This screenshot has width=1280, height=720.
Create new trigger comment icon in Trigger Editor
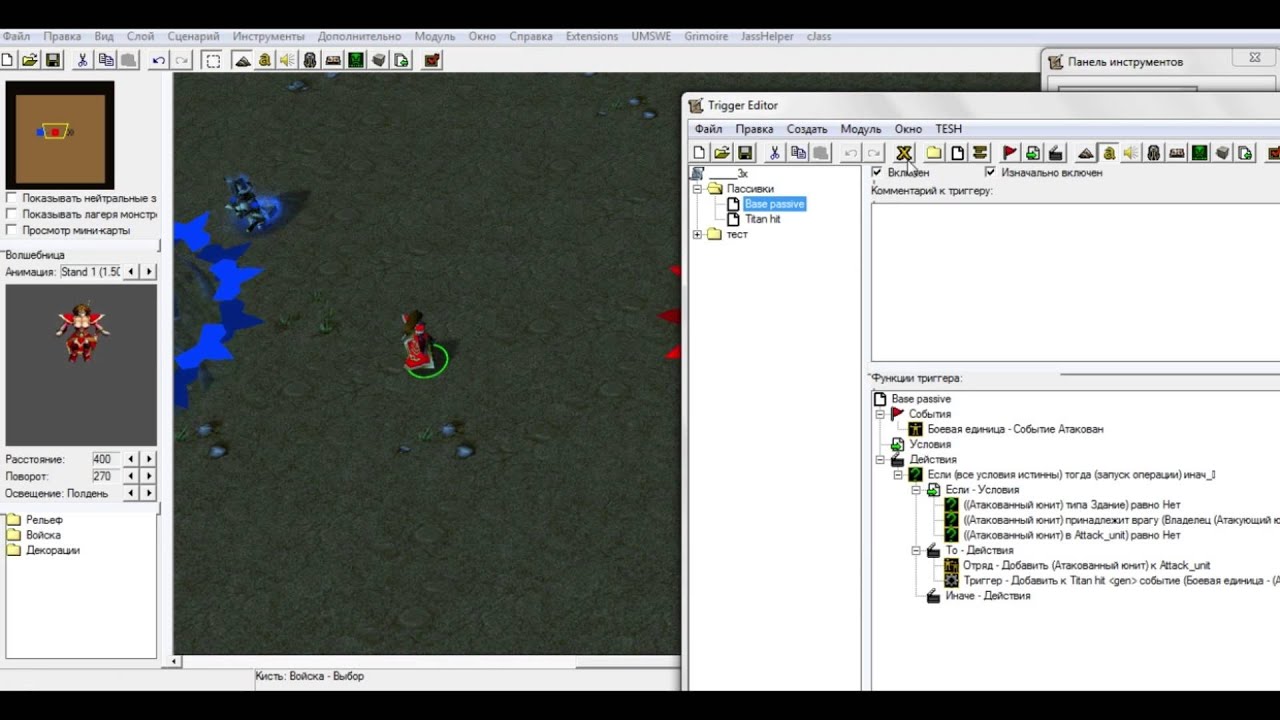click(x=980, y=153)
